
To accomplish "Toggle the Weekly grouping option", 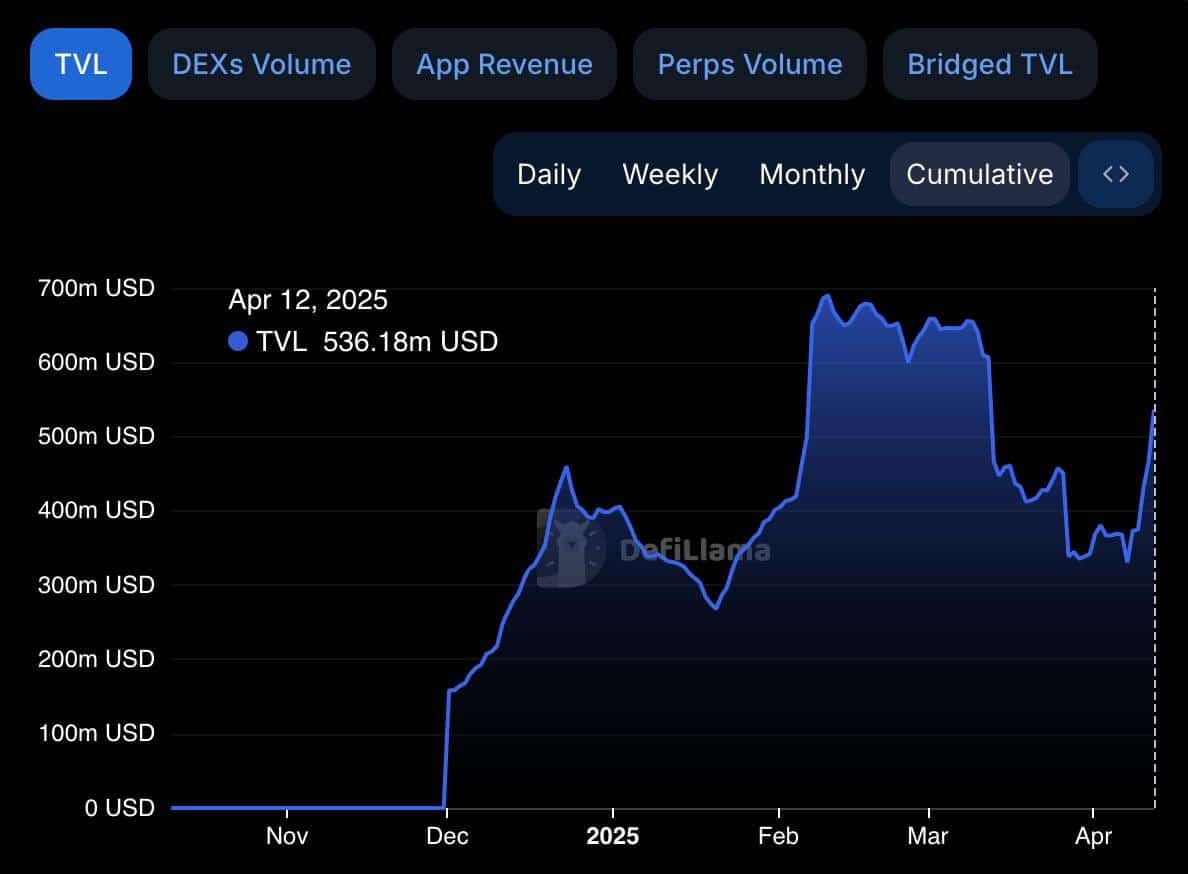I will (x=670, y=174).
